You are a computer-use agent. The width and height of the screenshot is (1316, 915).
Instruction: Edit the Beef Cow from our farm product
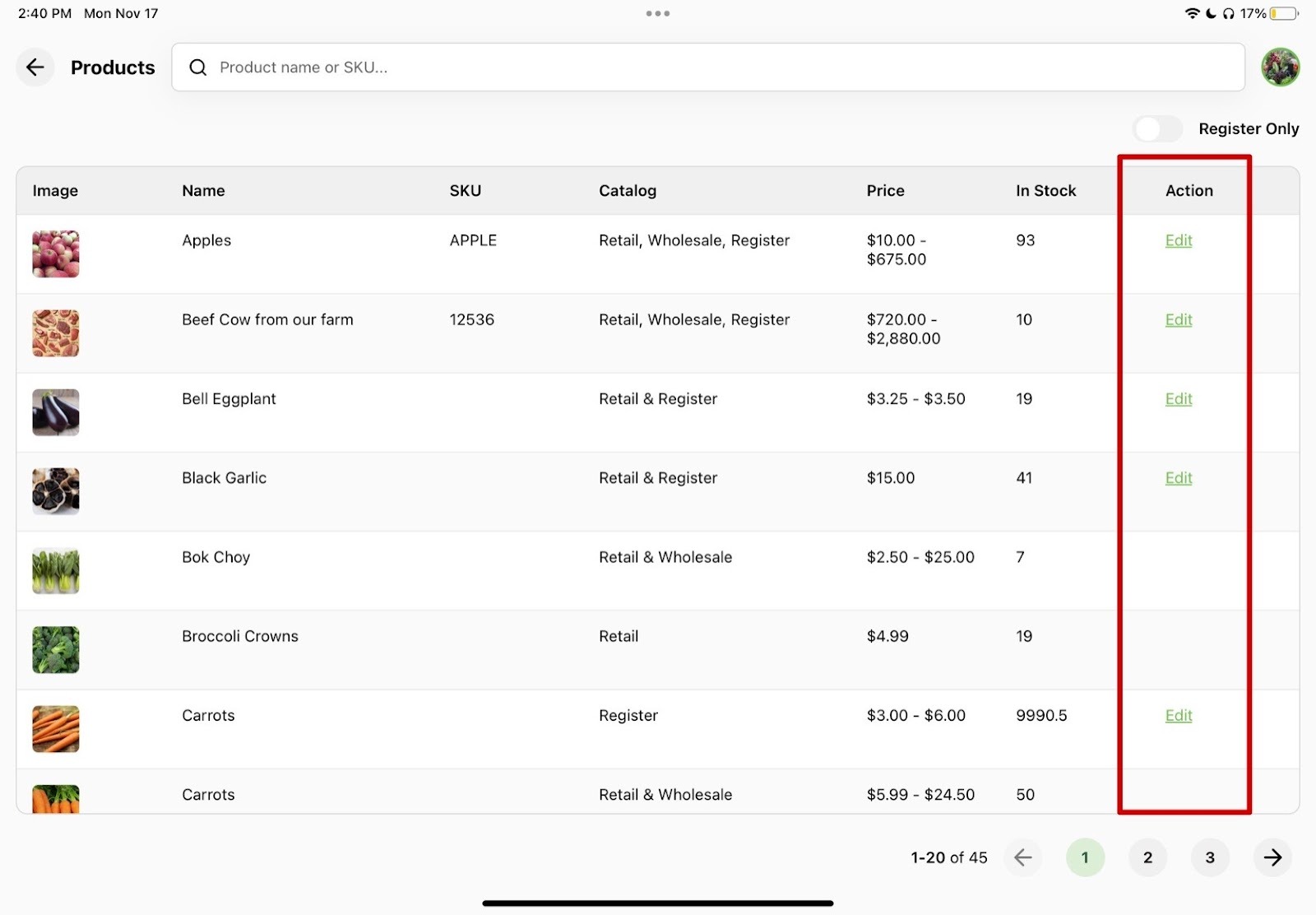1178,319
